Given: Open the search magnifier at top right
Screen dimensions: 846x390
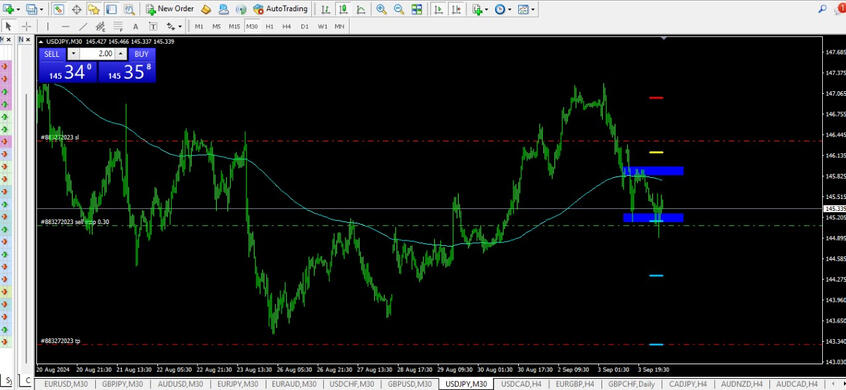Looking at the screenshot, I should click(822, 9).
